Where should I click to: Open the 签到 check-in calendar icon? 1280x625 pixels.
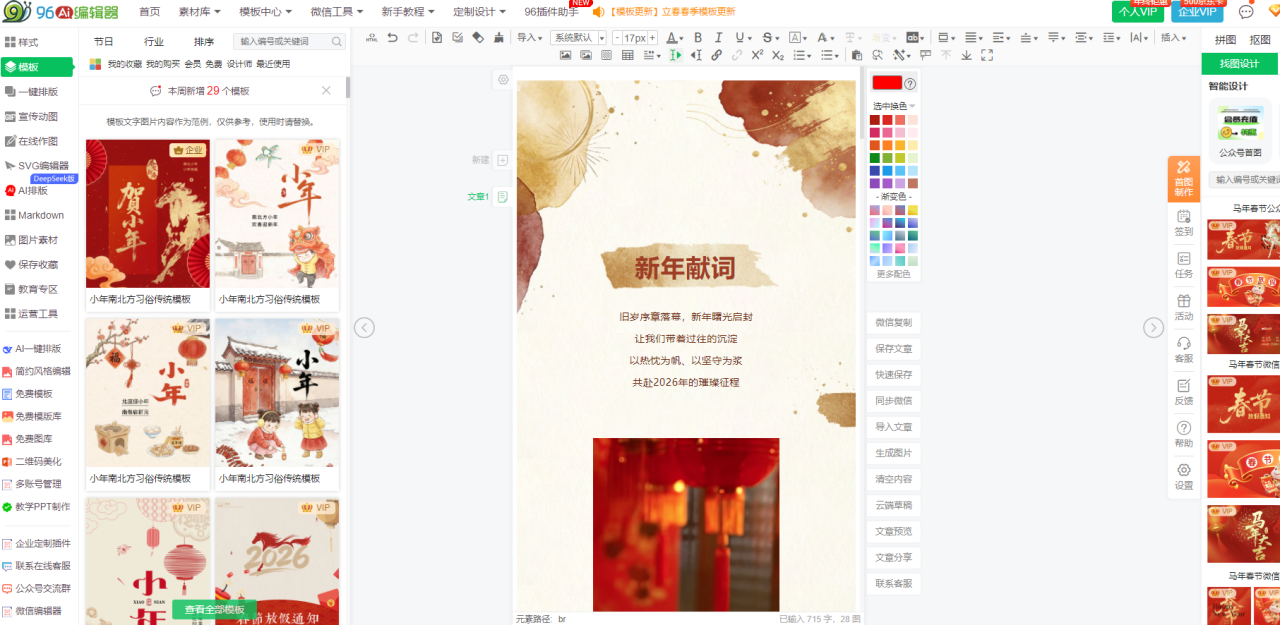click(x=1184, y=222)
